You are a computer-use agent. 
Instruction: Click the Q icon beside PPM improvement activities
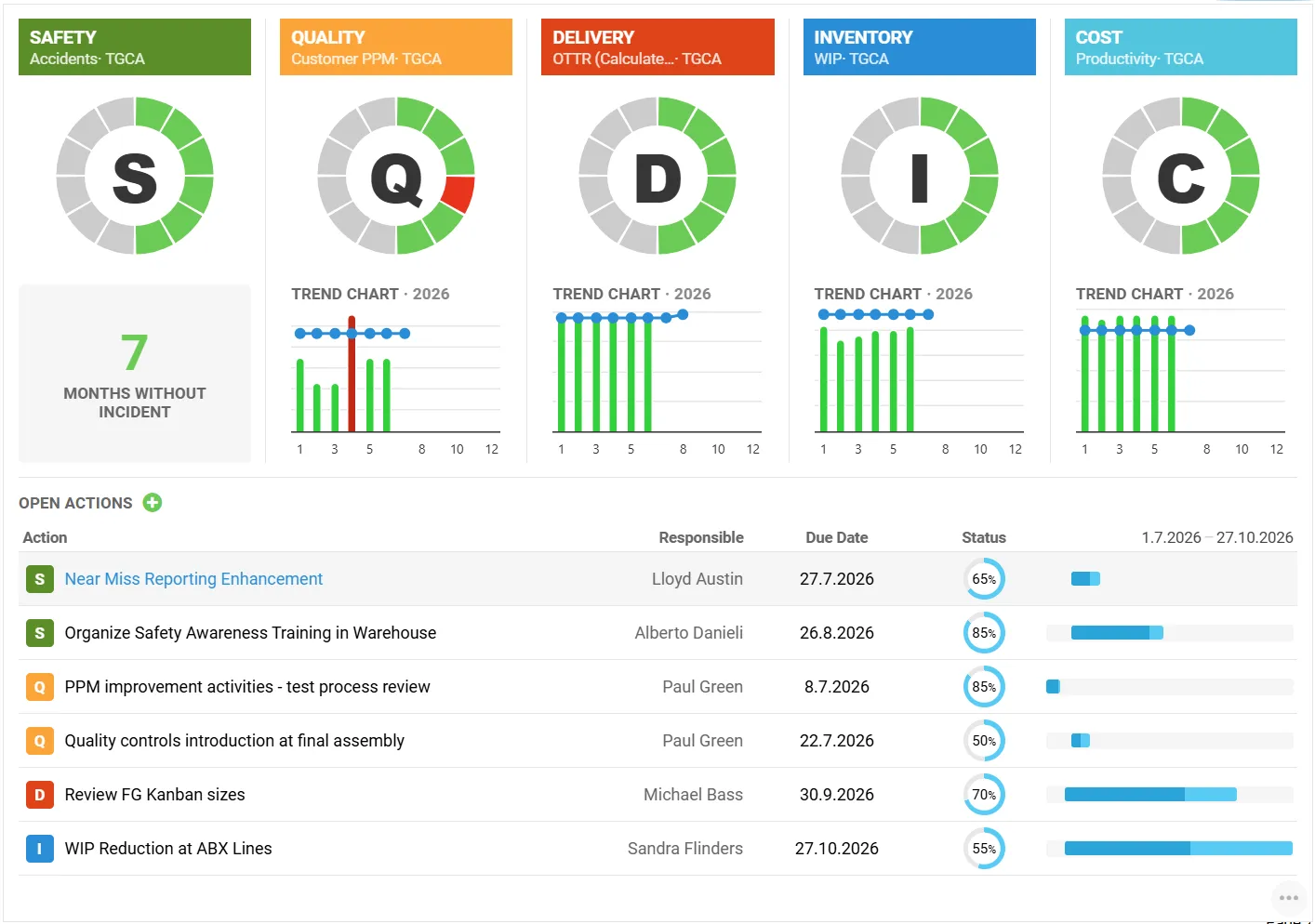[39, 687]
